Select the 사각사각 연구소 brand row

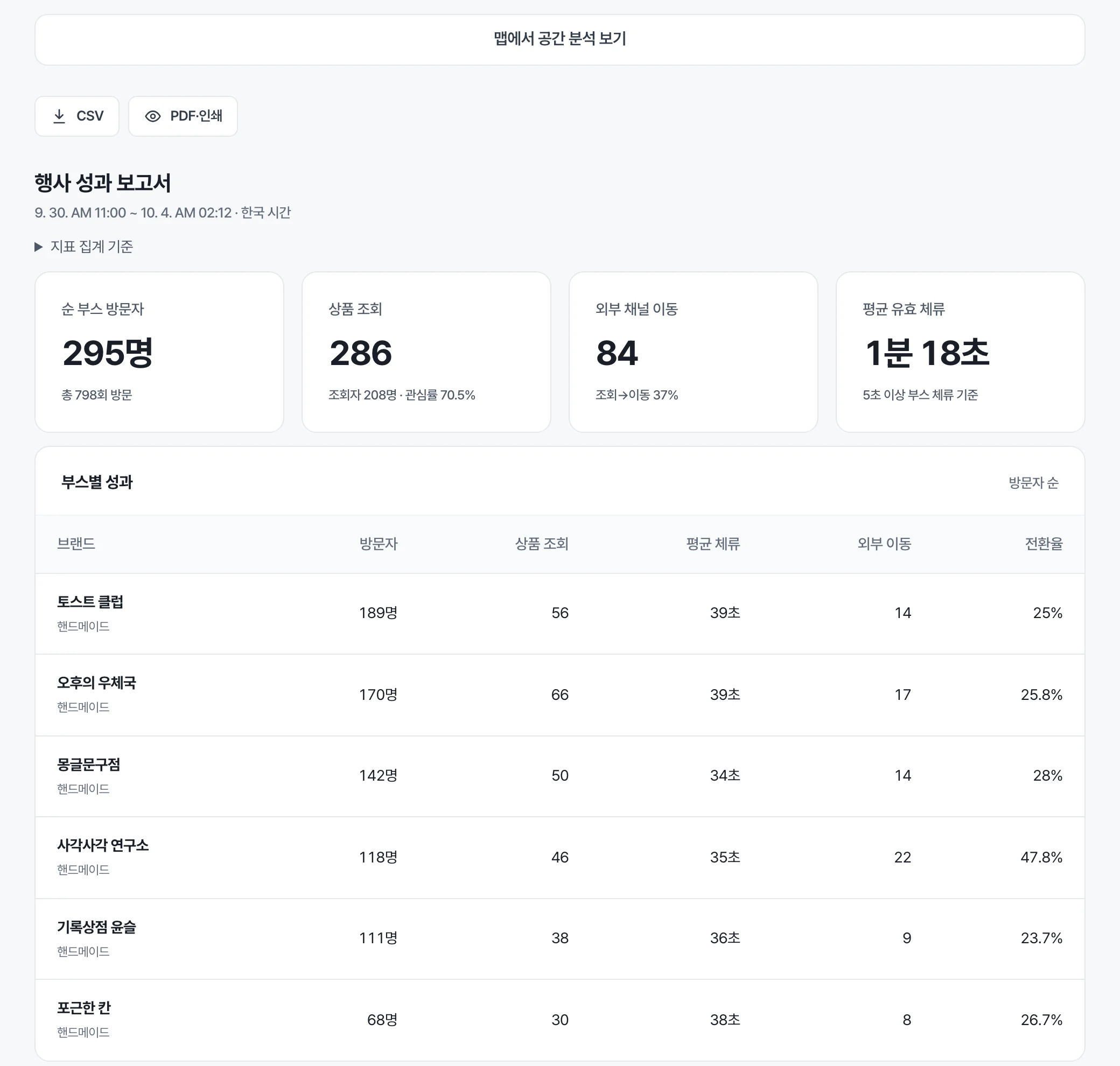(x=559, y=858)
